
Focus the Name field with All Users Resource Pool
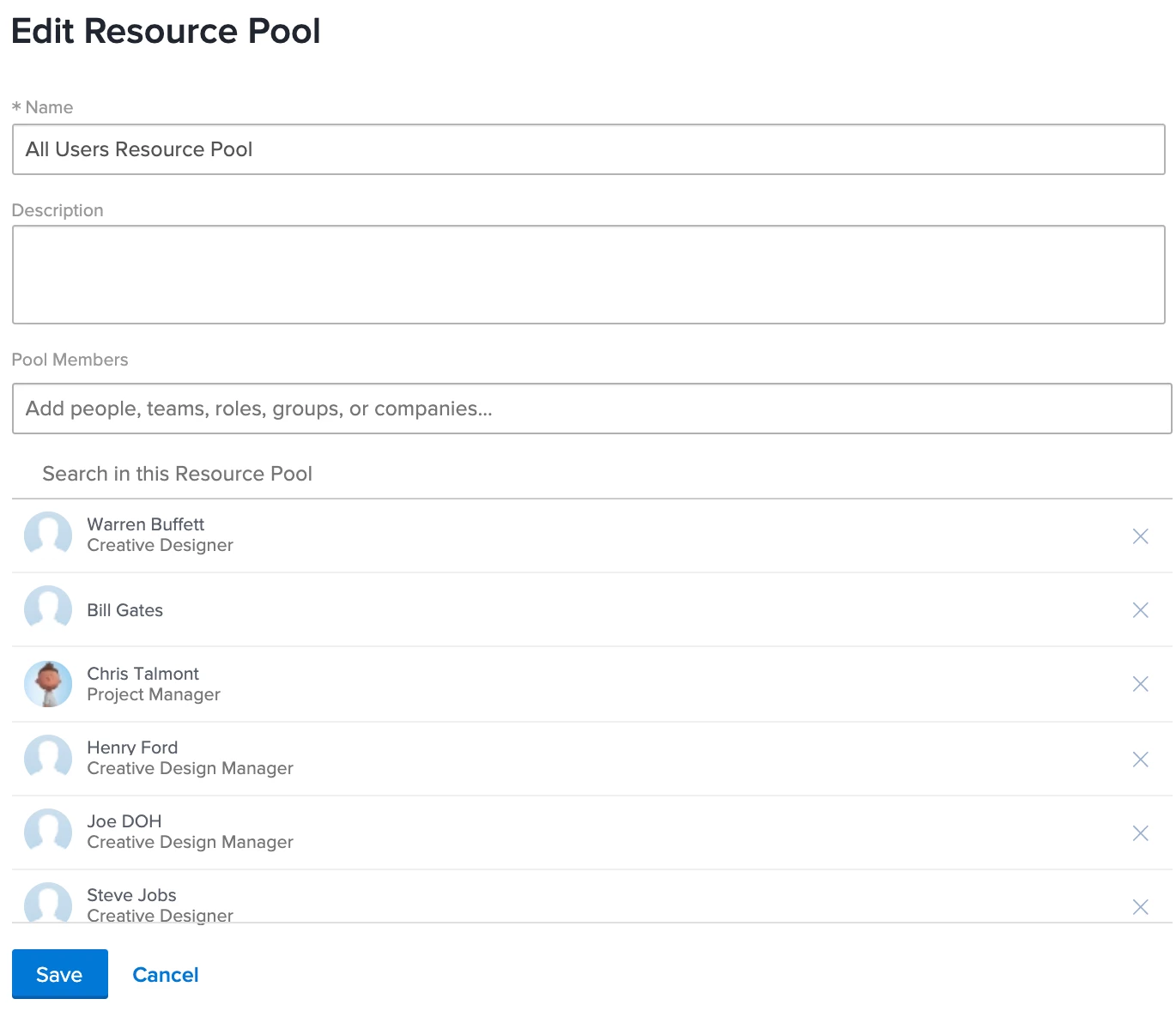click(589, 149)
